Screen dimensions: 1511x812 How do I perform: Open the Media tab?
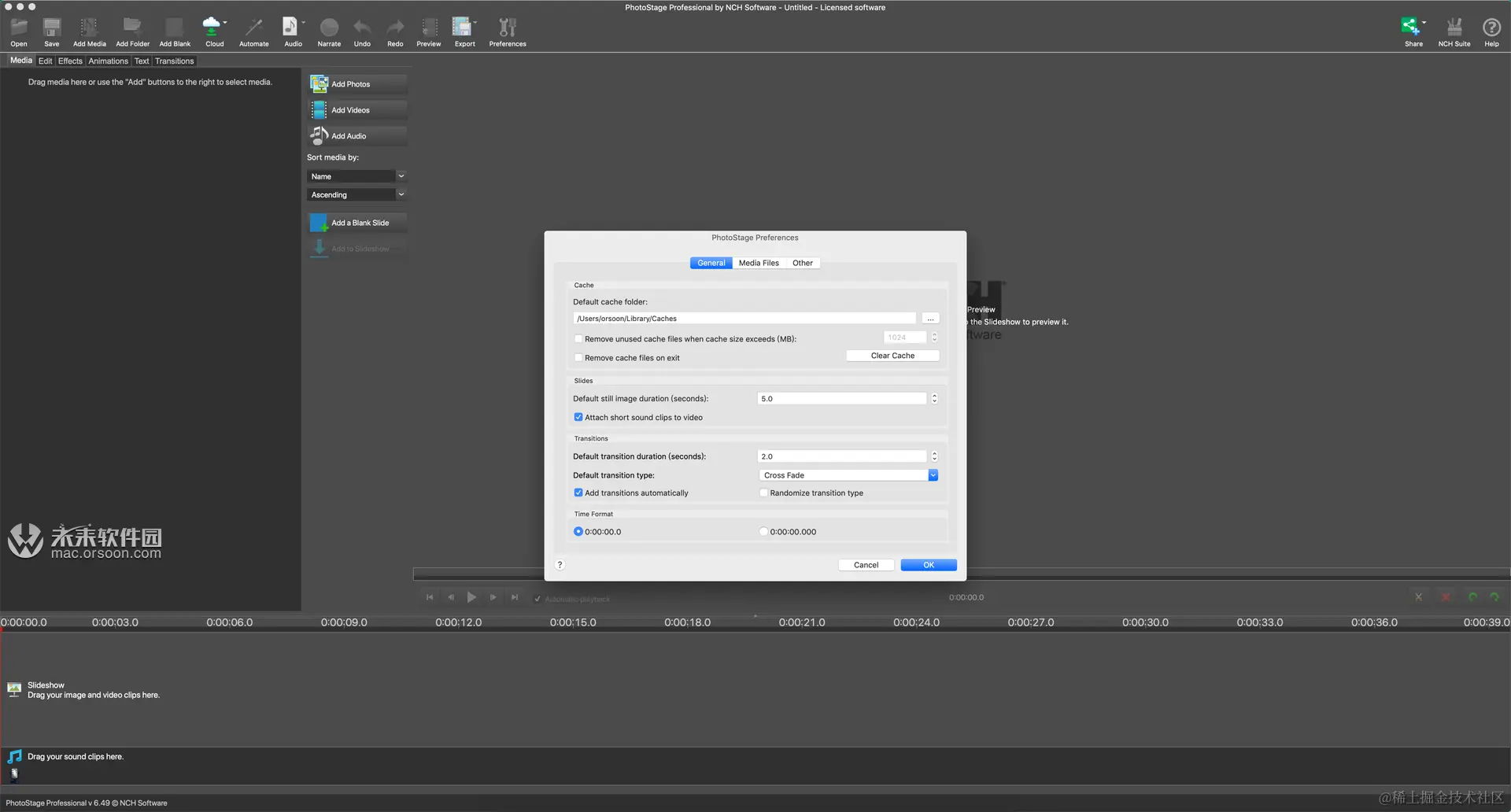coord(21,61)
